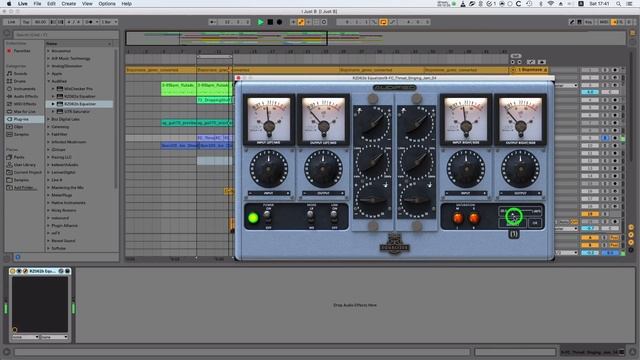The width and height of the screenshot is (640, 360).
Task: Open the Edit menu
Action: point(51,4)
